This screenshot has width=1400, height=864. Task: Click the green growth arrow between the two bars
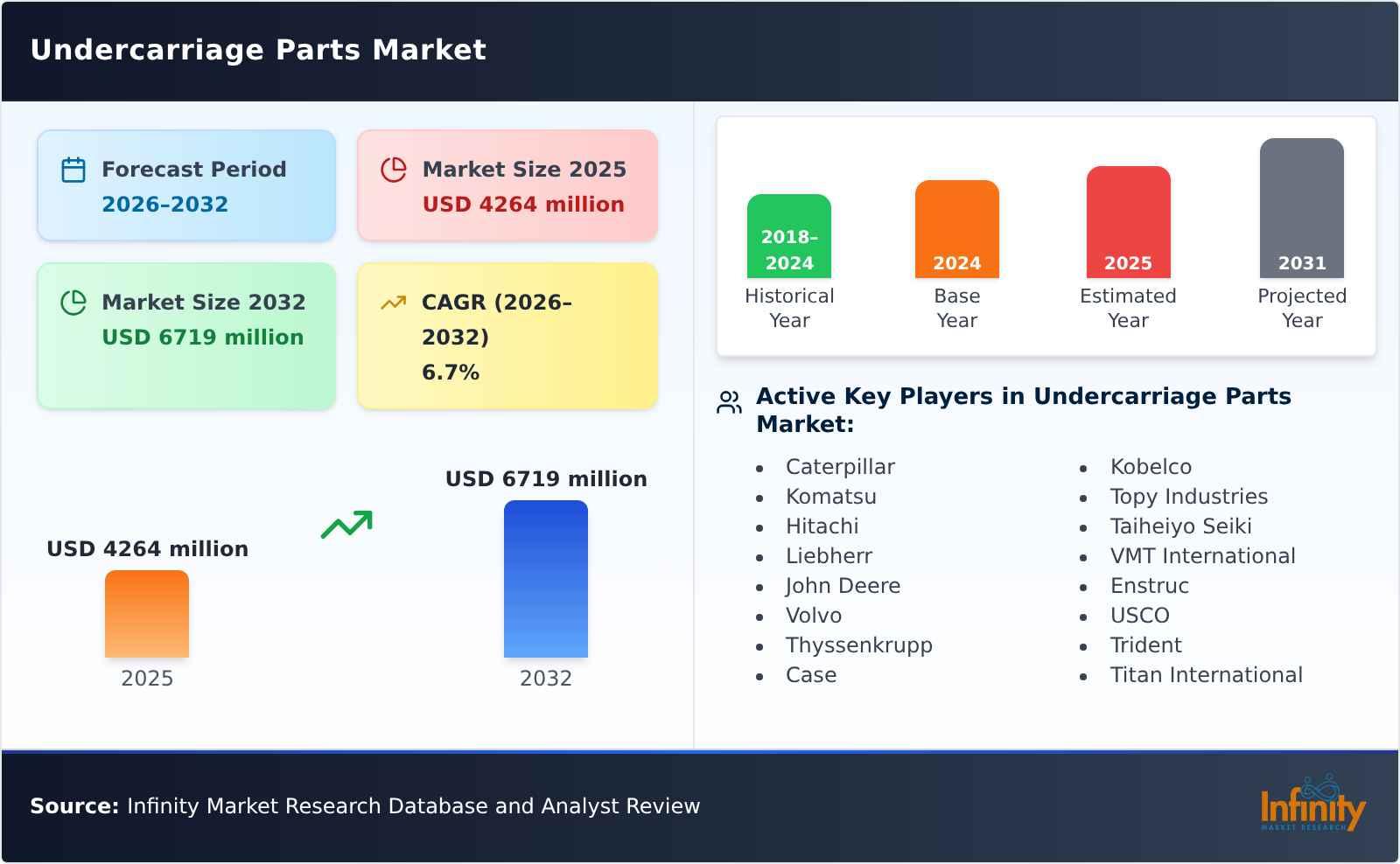click(x=348, y=525)
